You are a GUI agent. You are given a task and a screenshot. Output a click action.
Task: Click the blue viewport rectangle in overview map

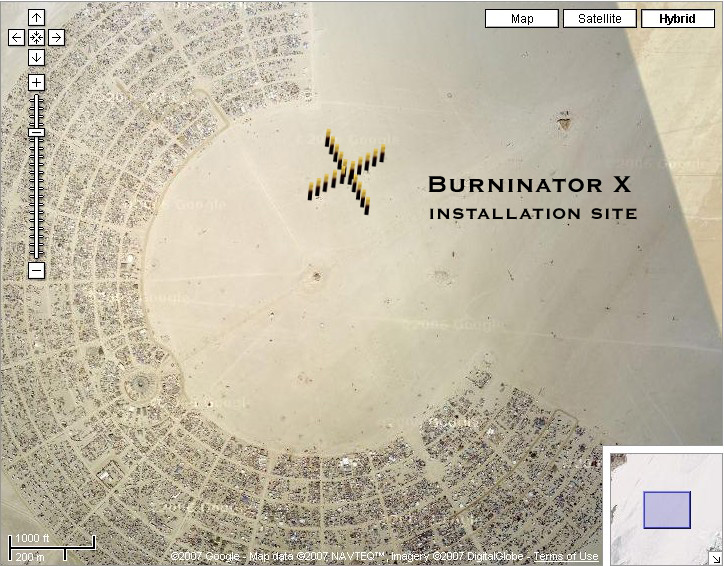pos(667,510)
